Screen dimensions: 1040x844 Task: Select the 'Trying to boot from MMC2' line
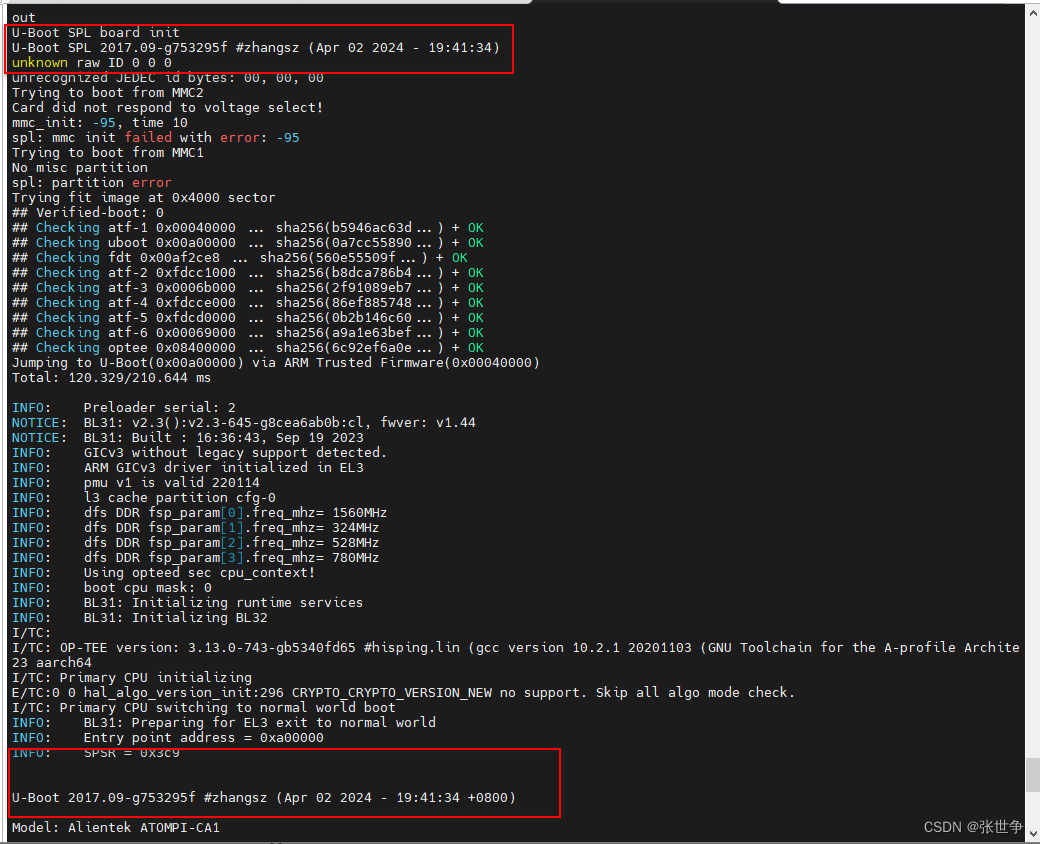[110, 92]
